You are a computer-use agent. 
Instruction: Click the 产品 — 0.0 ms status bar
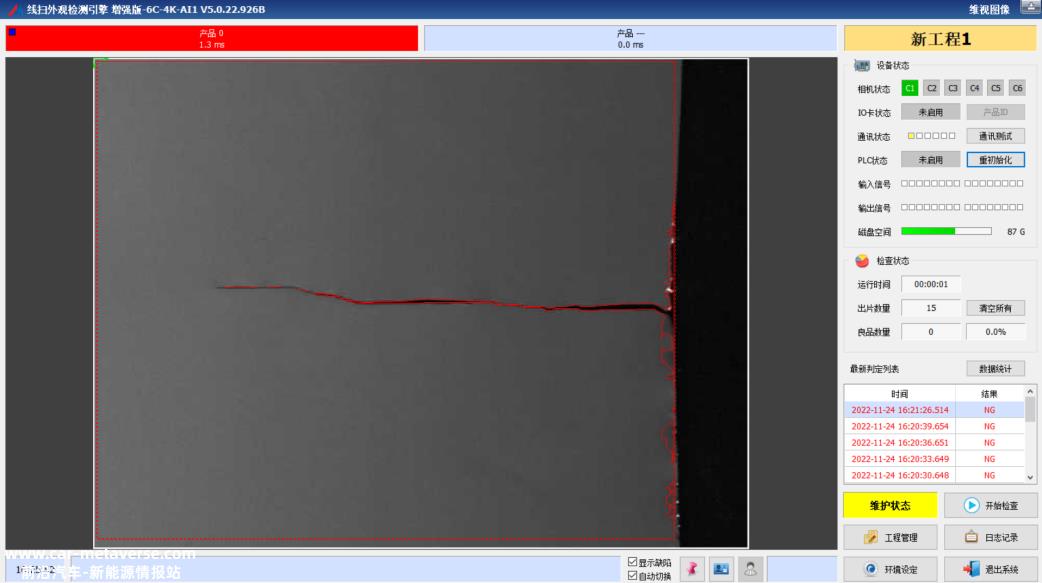(x=630, y=39)
